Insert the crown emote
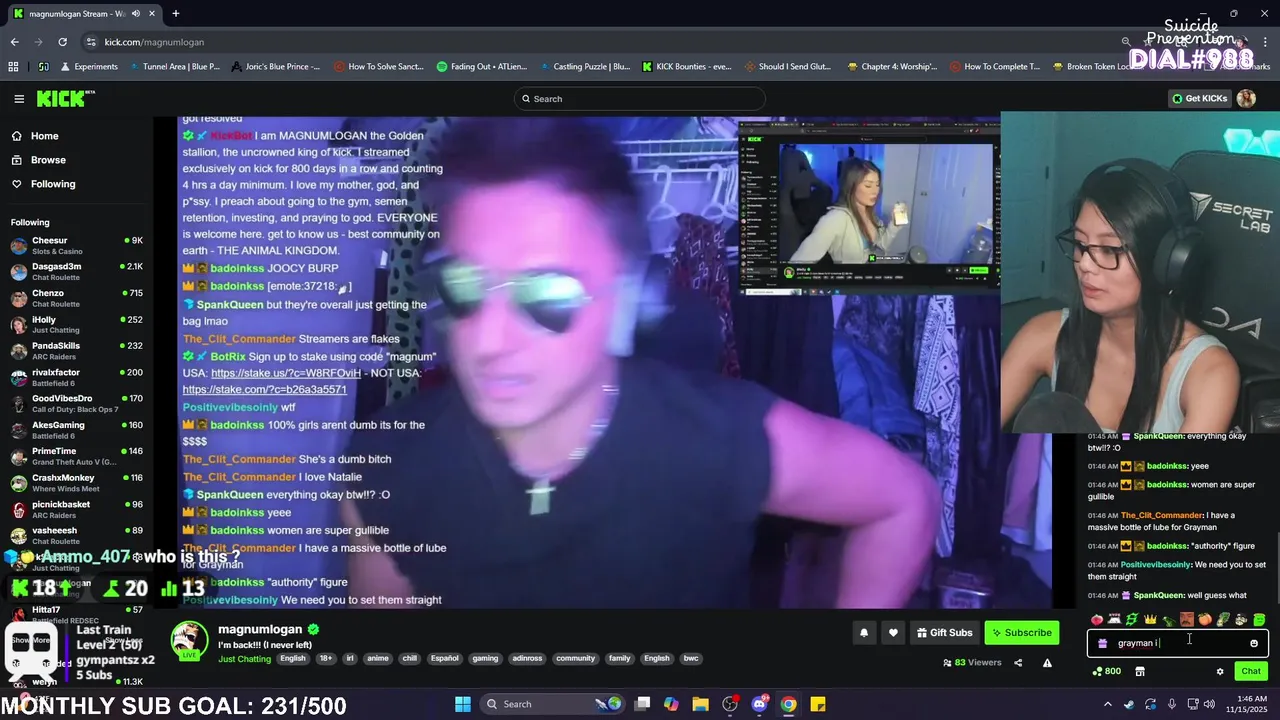 [1150, 620]
